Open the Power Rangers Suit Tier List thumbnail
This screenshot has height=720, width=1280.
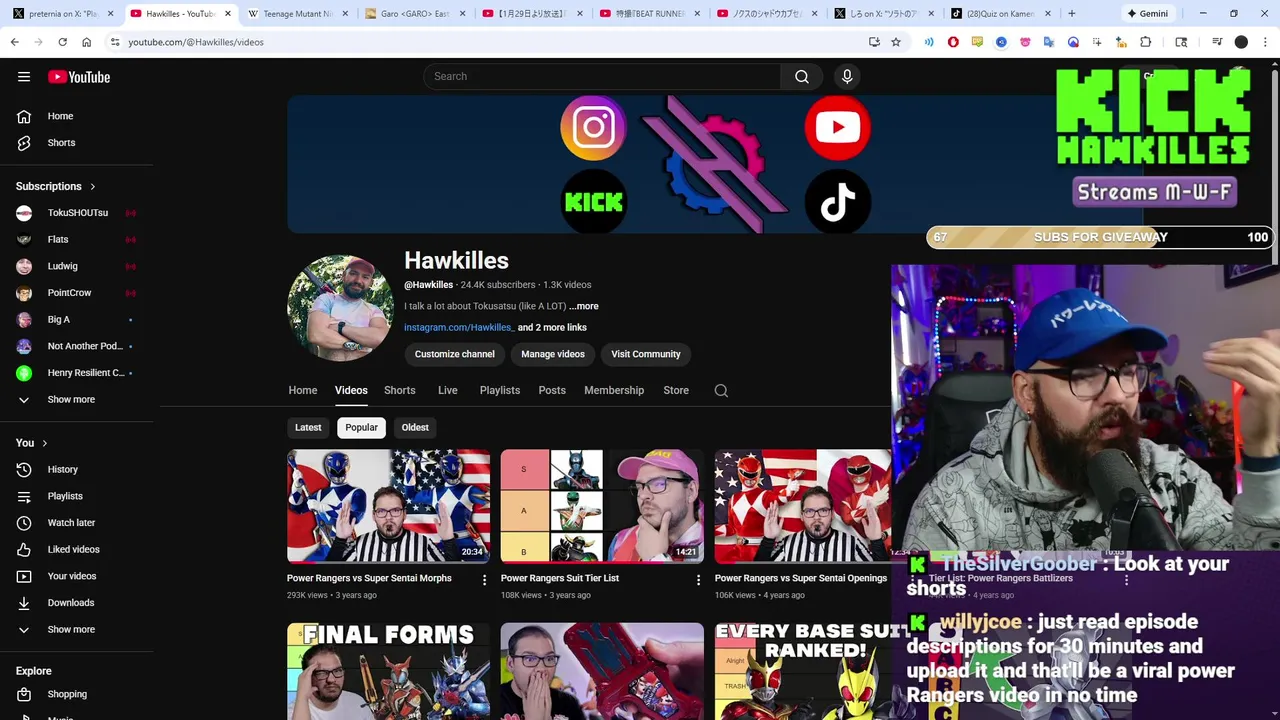coord(602,506)
